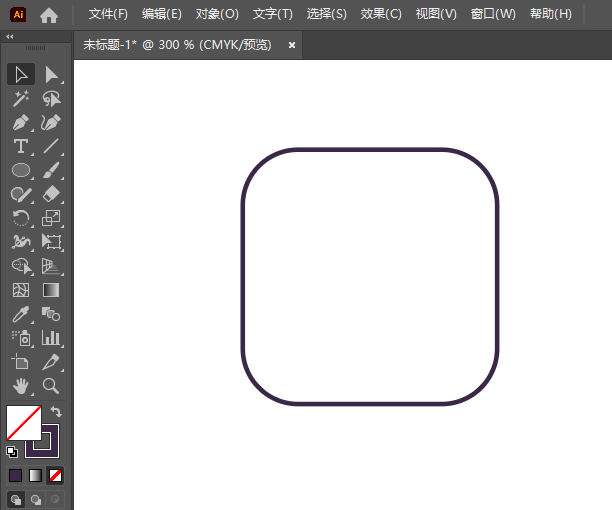612x510 pixels.
Task: Click the rounded rectangle outline on canvas
Action: coord(370,151)
